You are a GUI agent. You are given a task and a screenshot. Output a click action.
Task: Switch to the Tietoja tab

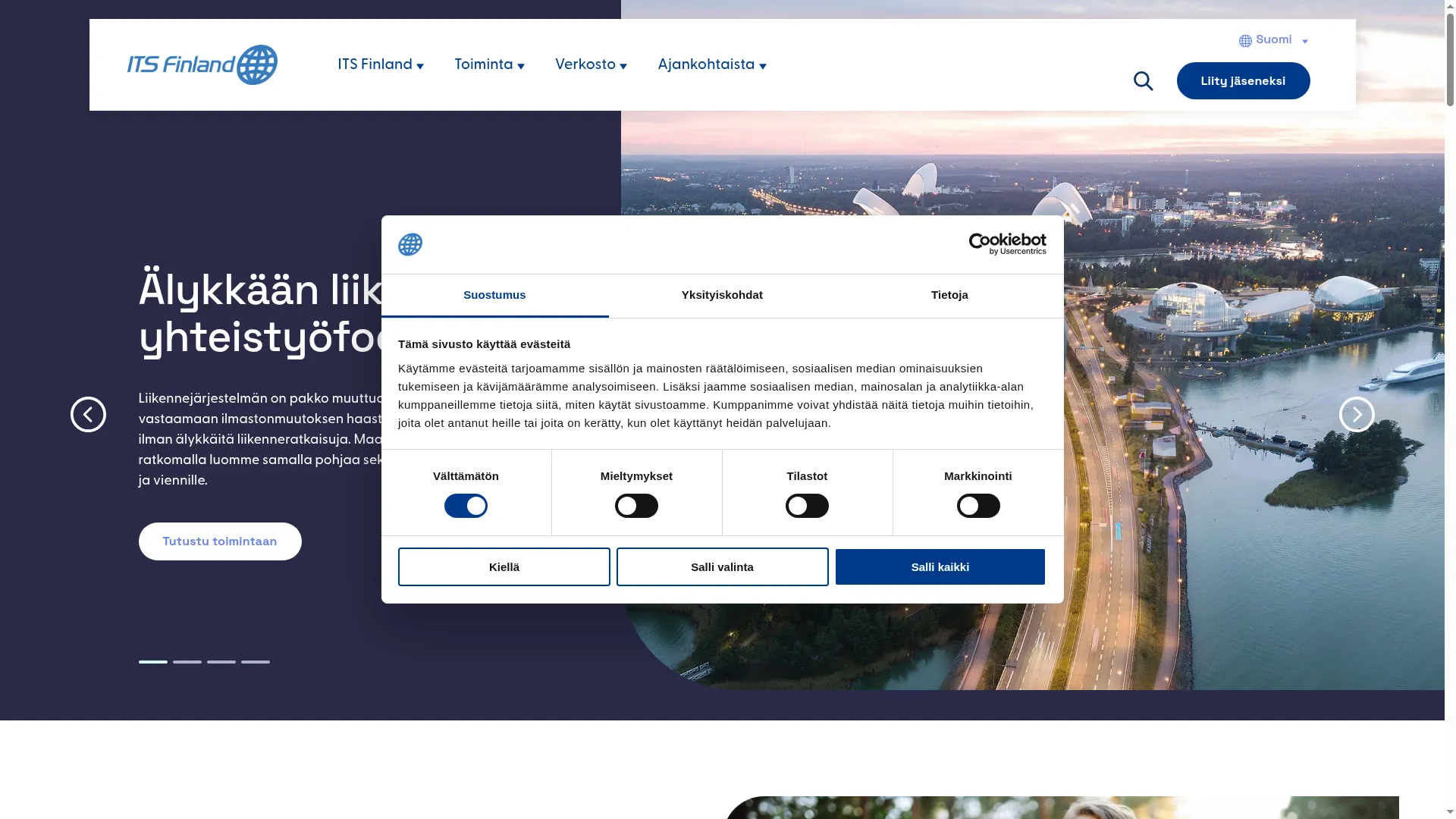[949, 295]
